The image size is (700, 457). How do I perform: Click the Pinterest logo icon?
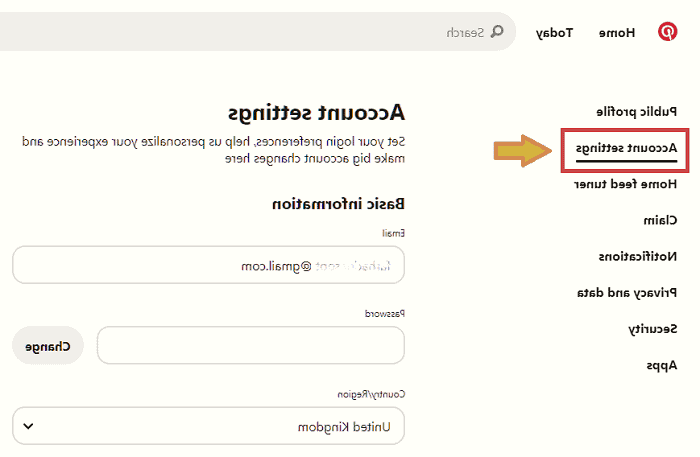click(x=667, y=32)
